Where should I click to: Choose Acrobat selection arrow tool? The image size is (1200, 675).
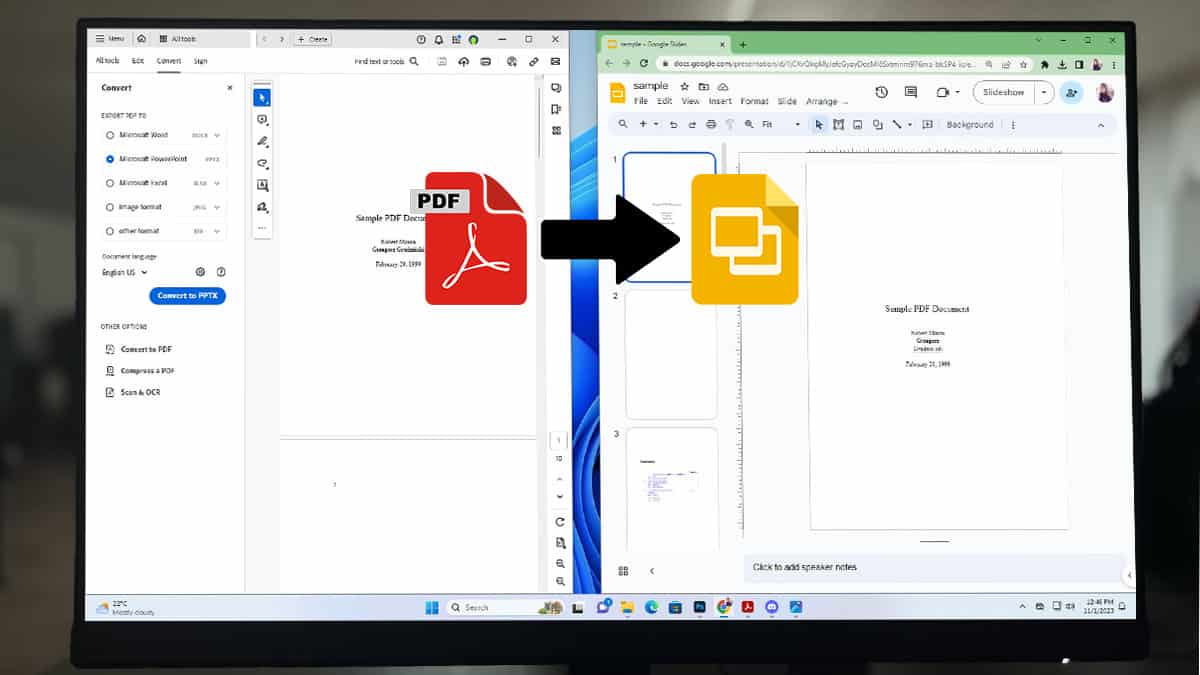tap(262, 97)
